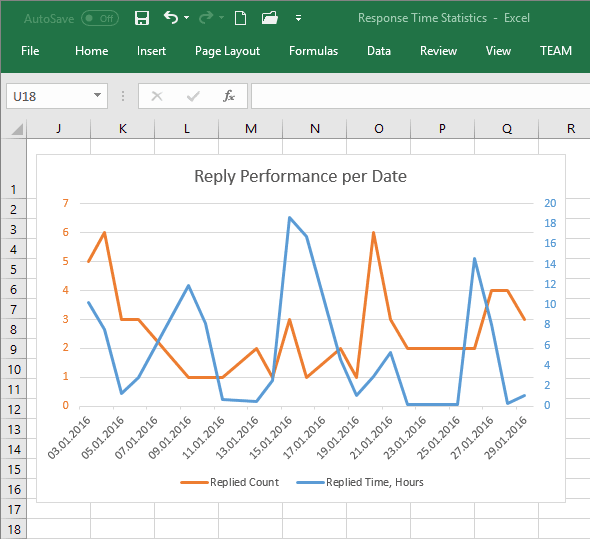Click the formula bar Enter checkmark icon
This screenshot has height=539, width=590.
point(193,96)
